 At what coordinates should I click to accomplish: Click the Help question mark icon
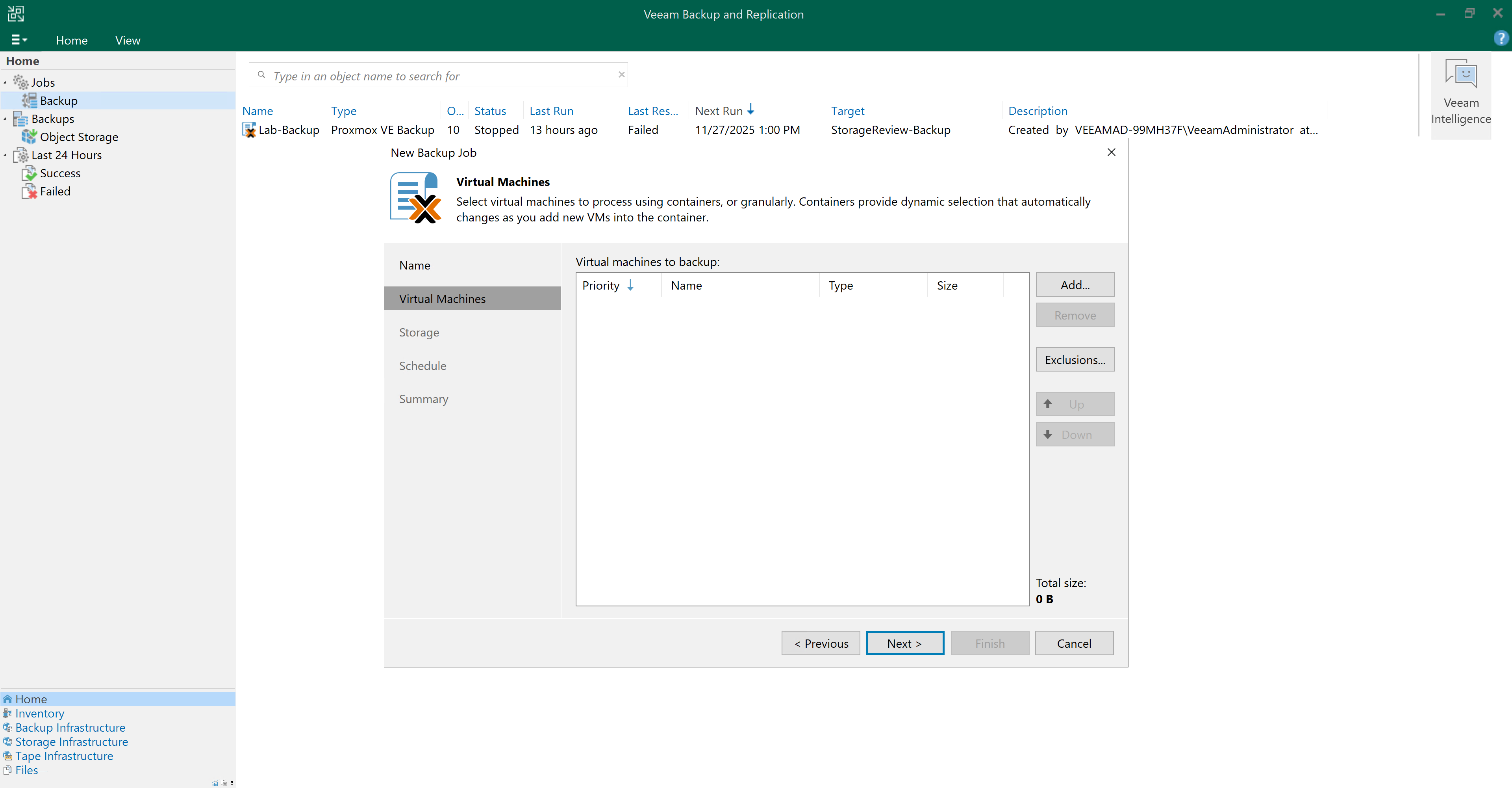pos(1500,39)
